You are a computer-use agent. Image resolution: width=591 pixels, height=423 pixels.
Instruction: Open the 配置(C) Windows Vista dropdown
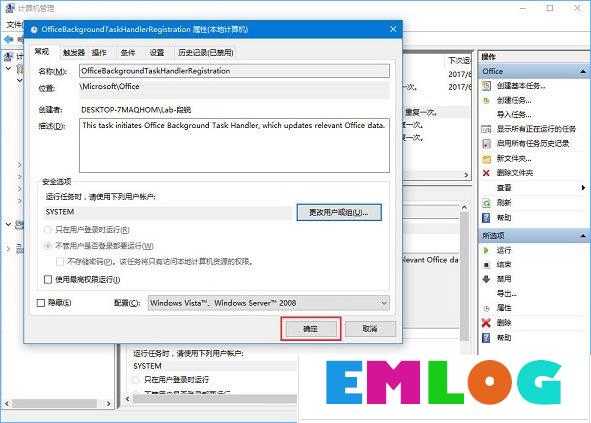click(268, 303)
